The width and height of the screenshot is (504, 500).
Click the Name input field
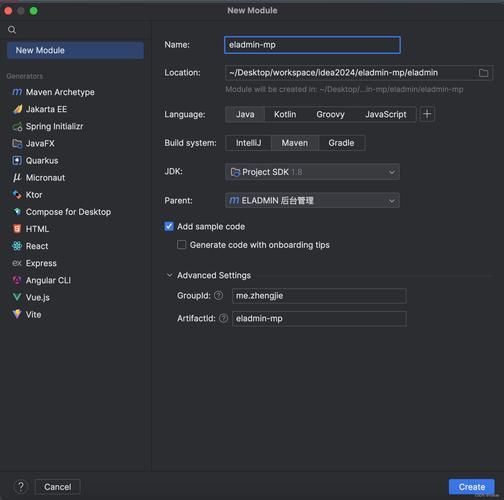point(312,45)
